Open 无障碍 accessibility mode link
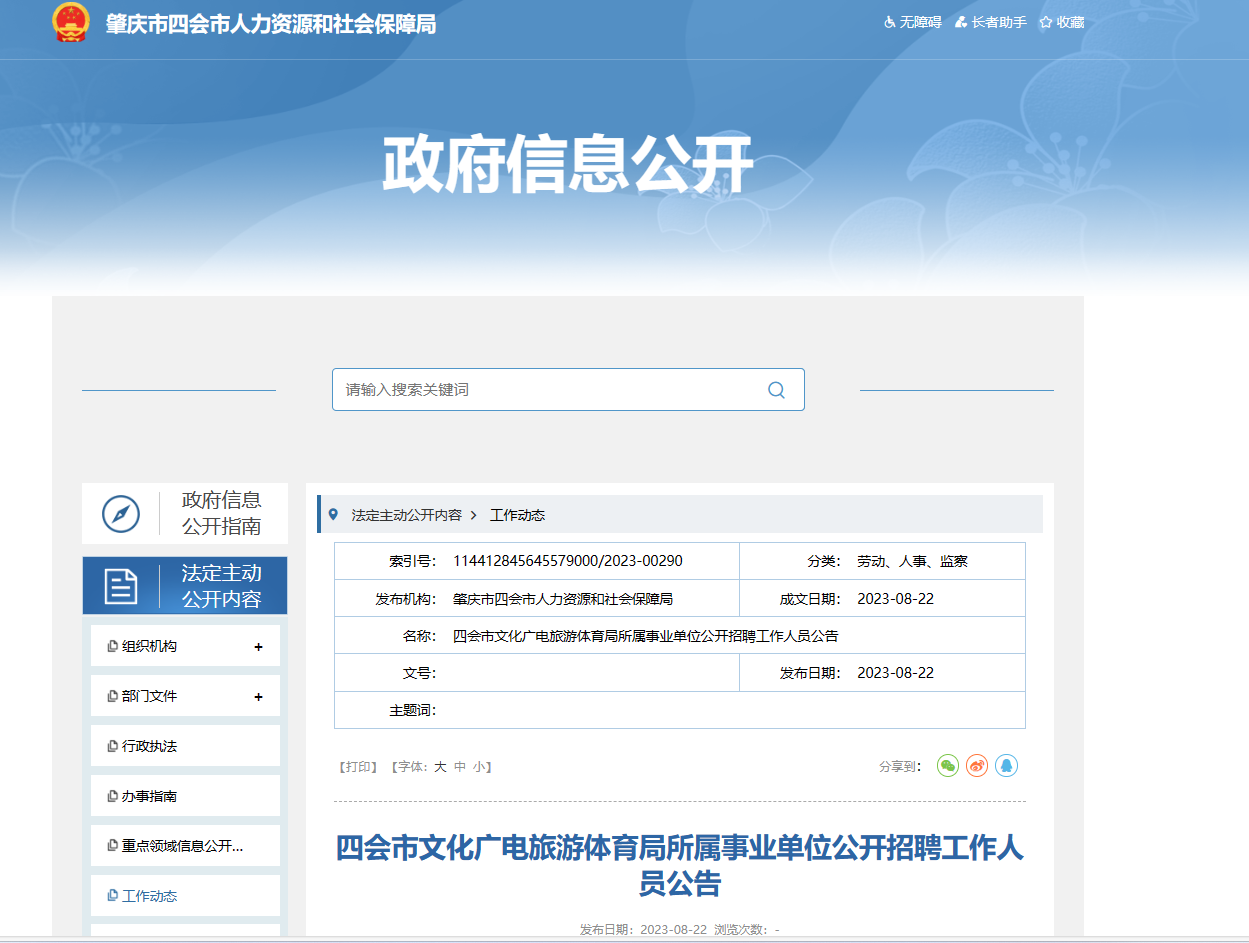 pos(913,22)
